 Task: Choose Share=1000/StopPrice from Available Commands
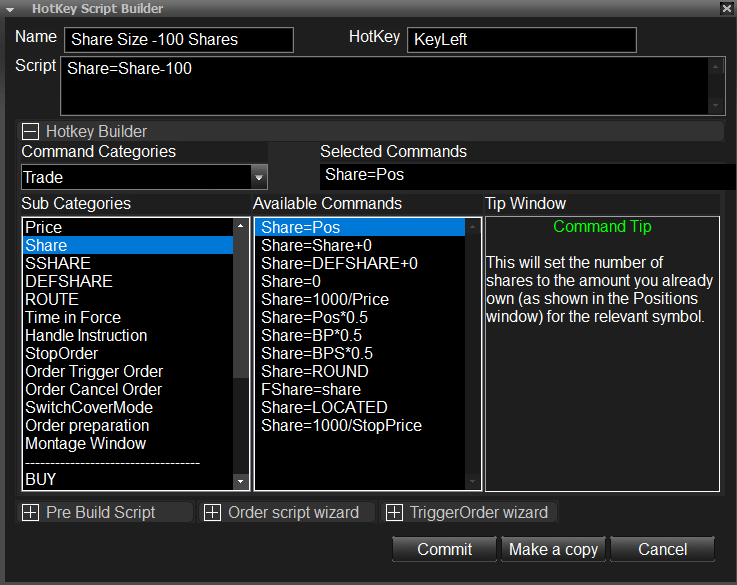point(341,425)
